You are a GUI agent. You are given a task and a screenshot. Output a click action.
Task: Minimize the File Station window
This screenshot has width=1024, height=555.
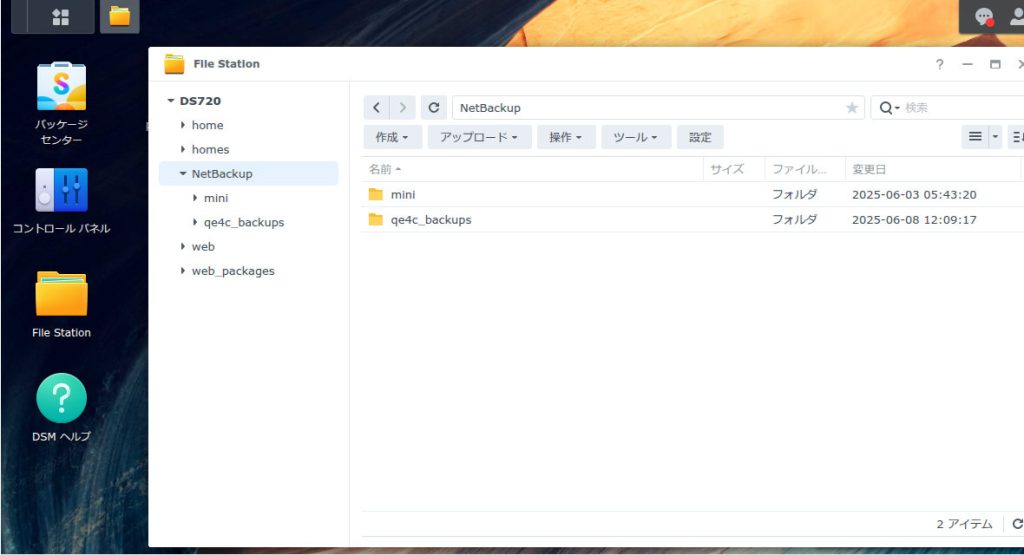coord(967,64)
